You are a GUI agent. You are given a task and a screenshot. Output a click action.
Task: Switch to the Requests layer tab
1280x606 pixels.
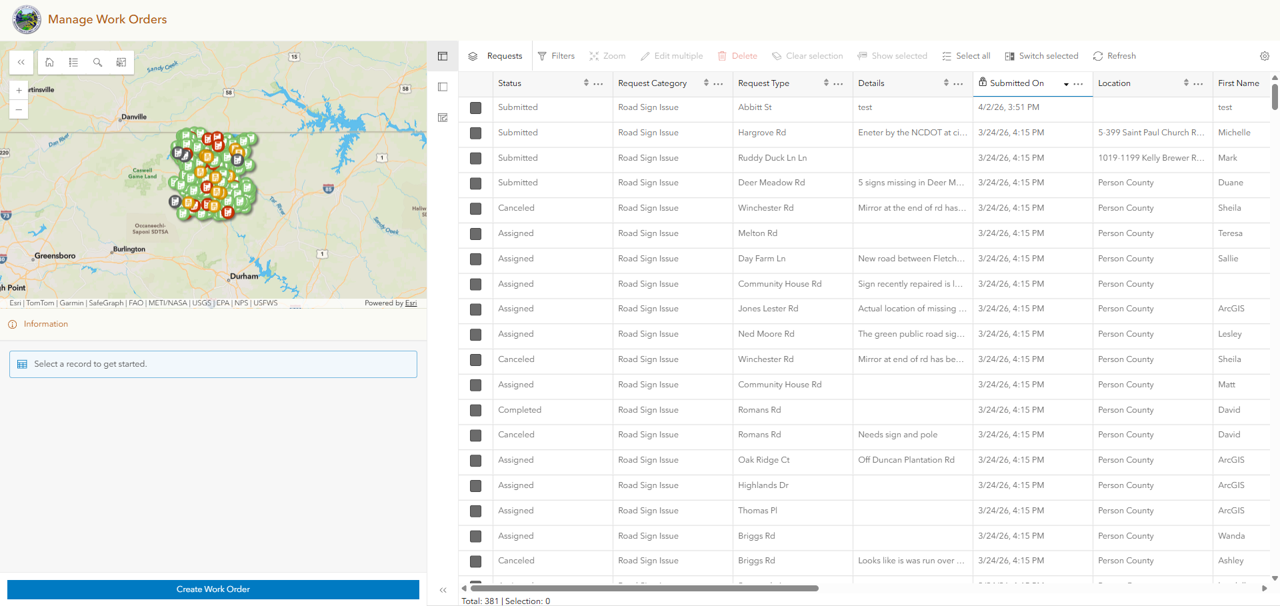495,56
